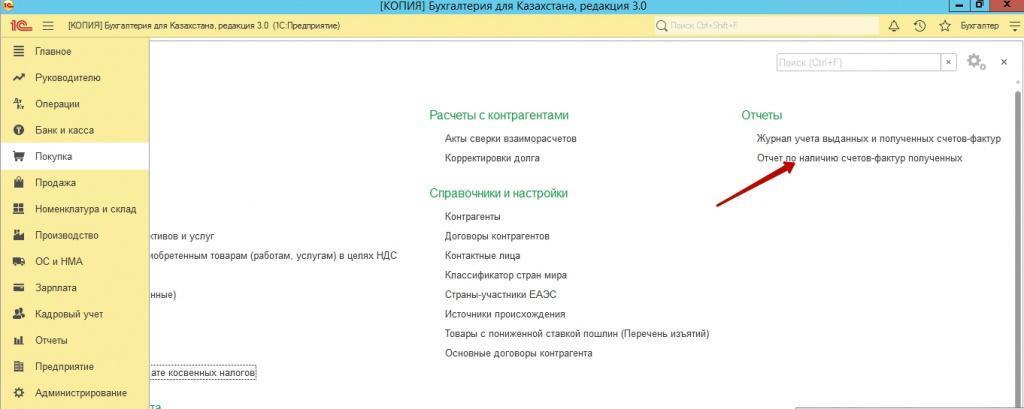Image resolution: width=1024 pixels, height=409 pixels.
Task: Clear the menu search field with X
Action: click(x=948, y=63)
